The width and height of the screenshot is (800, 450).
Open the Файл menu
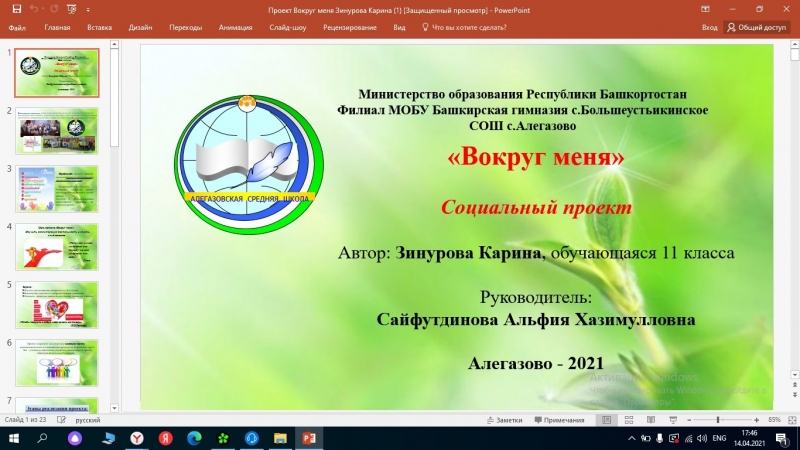(x=17, y=28)
